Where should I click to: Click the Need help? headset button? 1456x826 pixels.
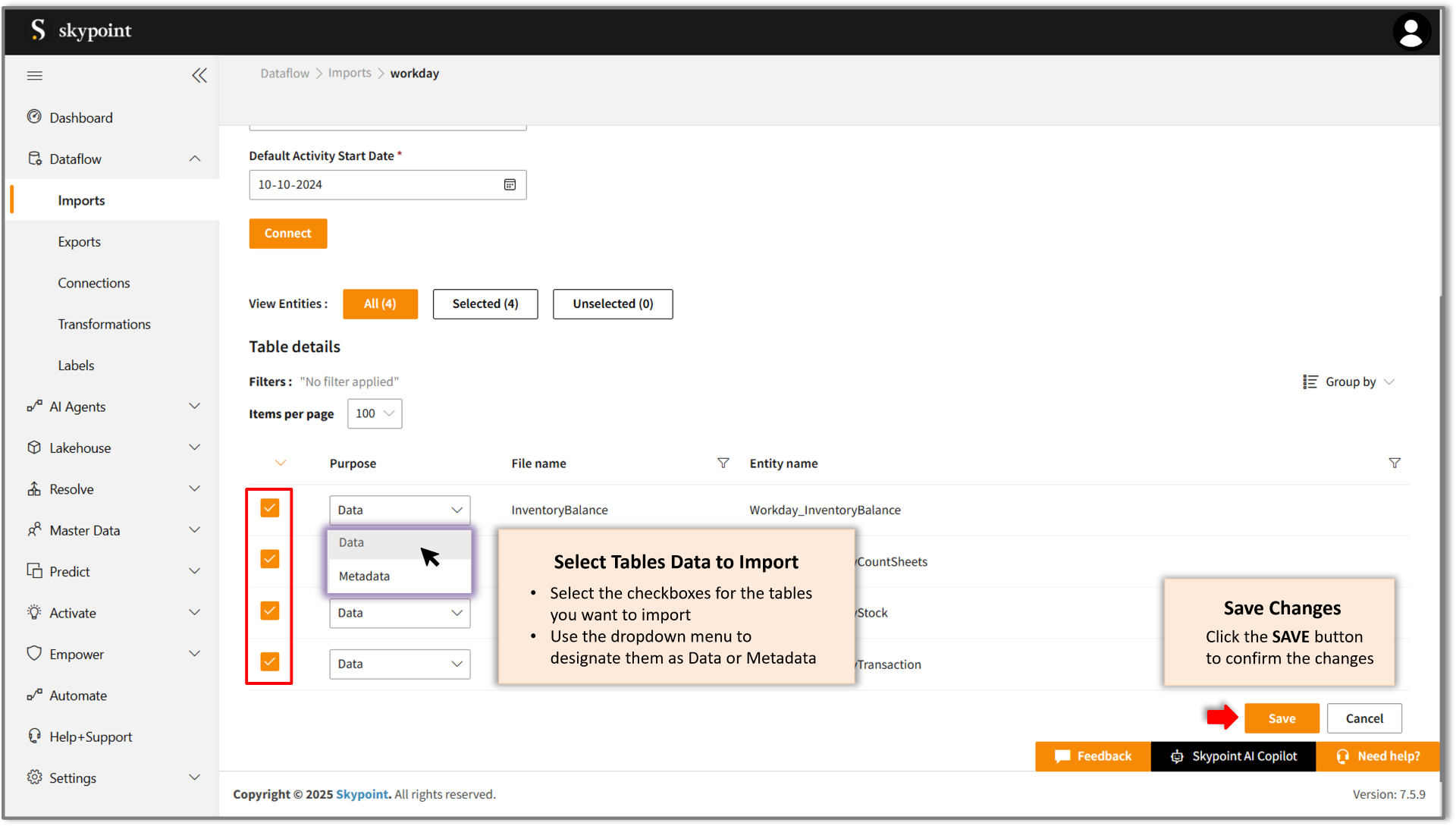point(1378,756)
